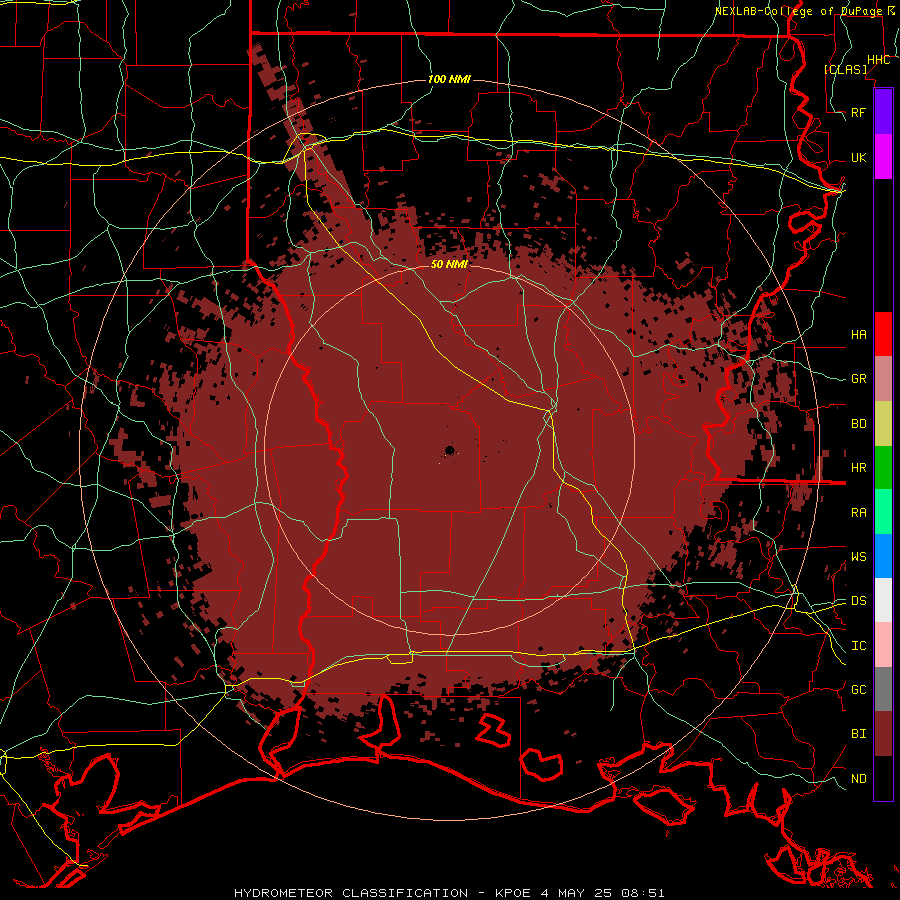Click the 50 NMI range ring label
Viewport: 900px width, 900px height.
[449, 264]
